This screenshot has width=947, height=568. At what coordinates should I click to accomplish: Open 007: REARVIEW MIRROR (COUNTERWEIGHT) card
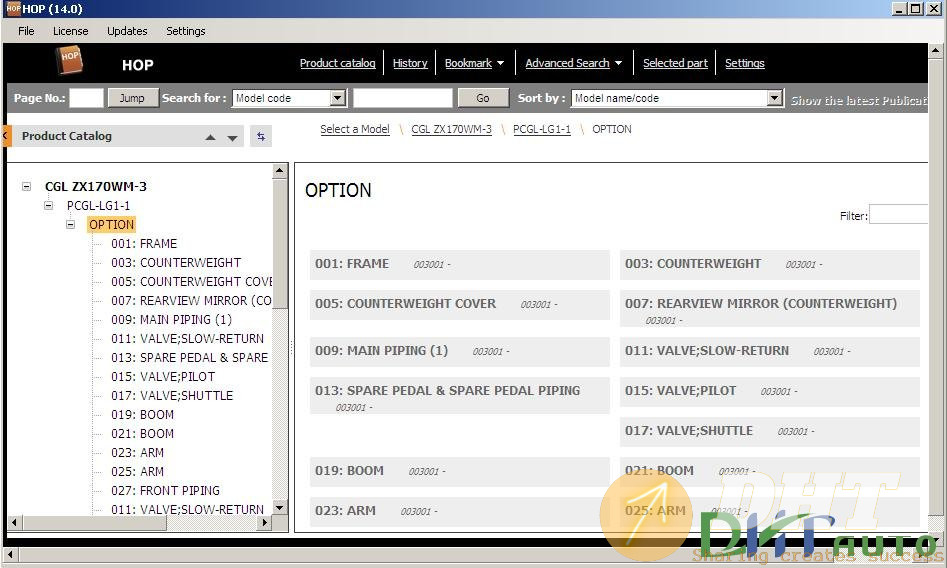(769, 309)
